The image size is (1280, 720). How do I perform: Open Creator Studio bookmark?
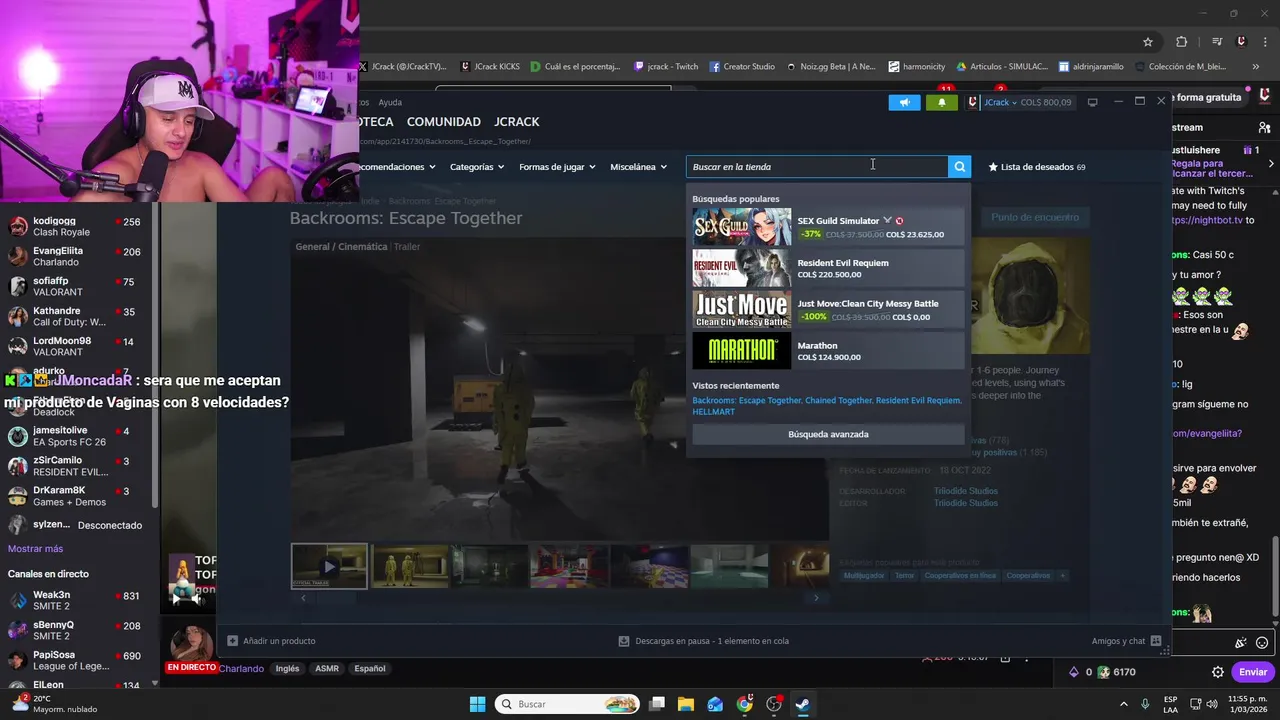[x=742, y=67]
